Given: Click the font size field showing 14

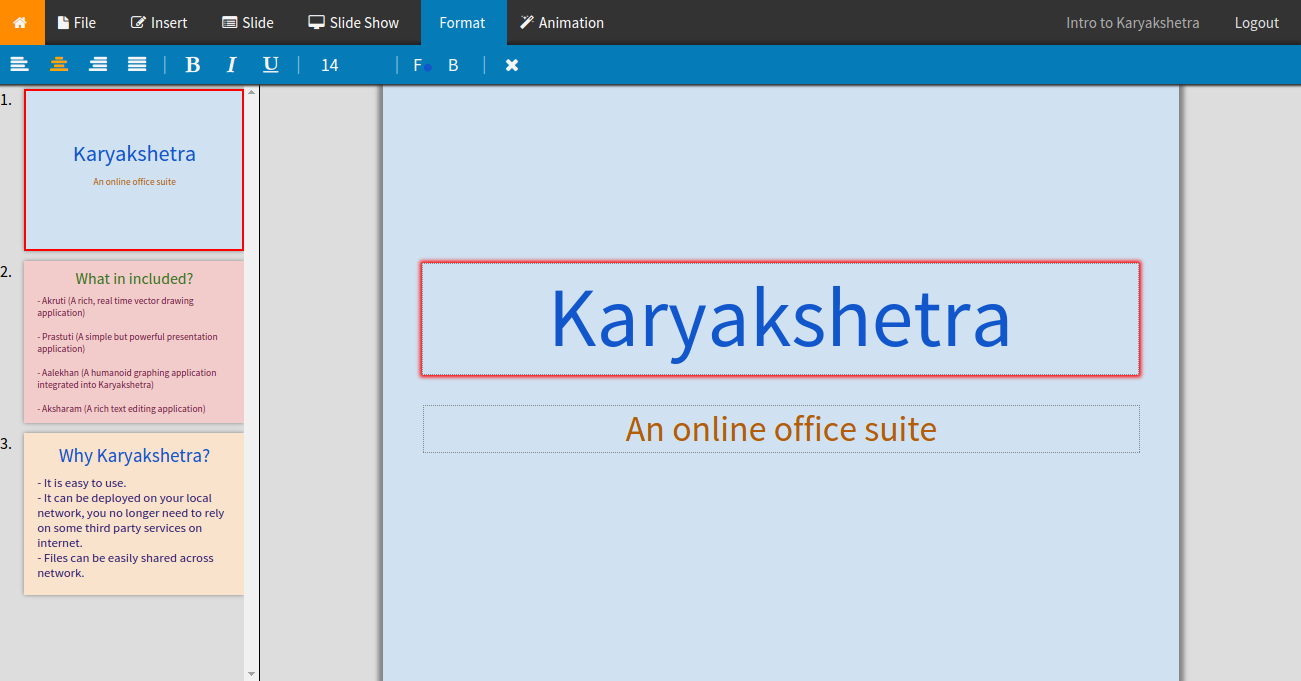Looking at the screenshot, I should (x=329, y=64).
